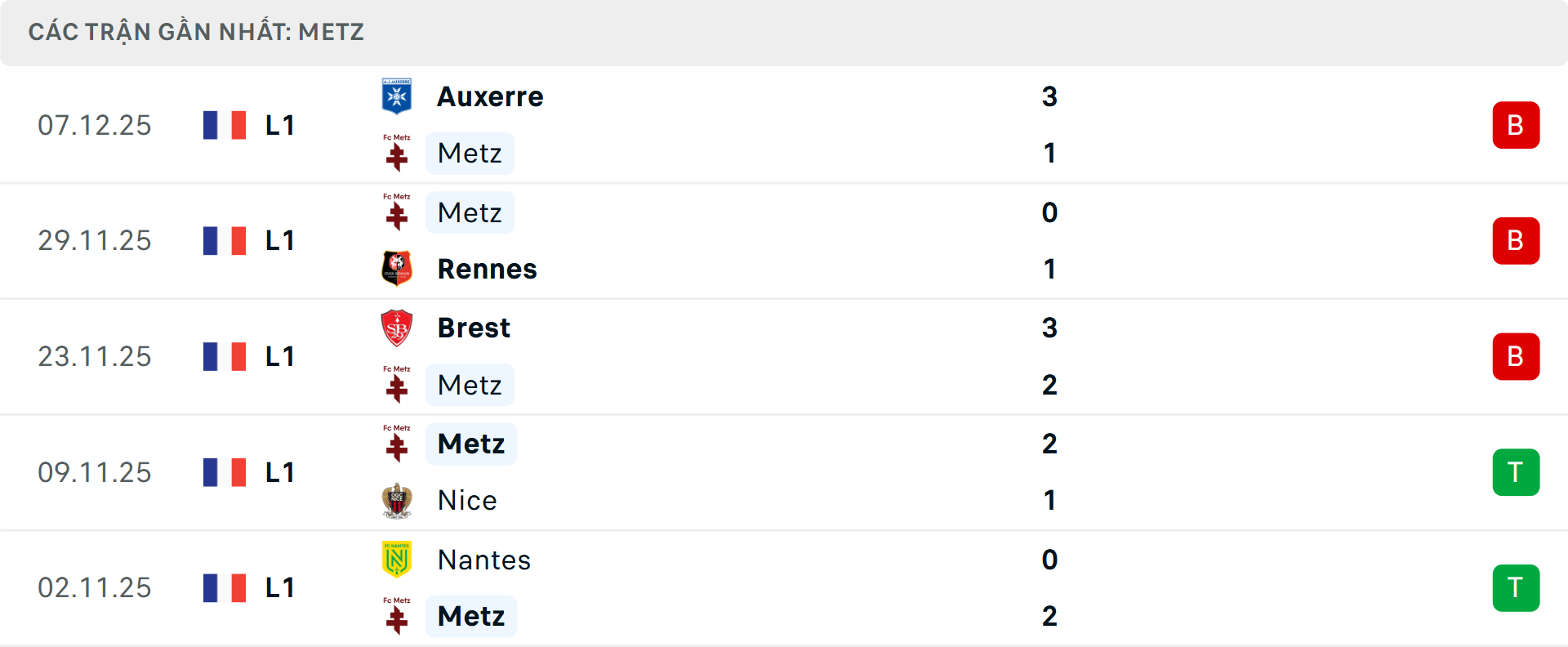Click red B badge for Auxerre match

coord(1516,125)
